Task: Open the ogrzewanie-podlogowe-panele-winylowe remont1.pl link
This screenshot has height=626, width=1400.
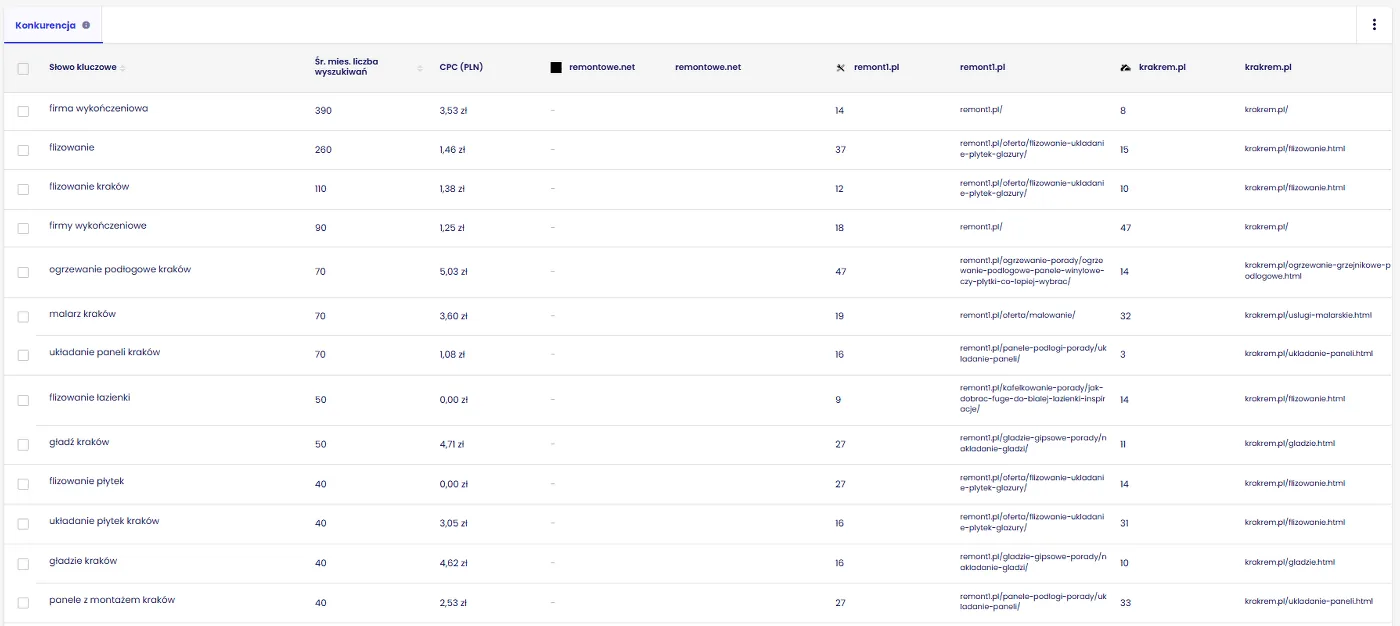Action: [1032, 271]
